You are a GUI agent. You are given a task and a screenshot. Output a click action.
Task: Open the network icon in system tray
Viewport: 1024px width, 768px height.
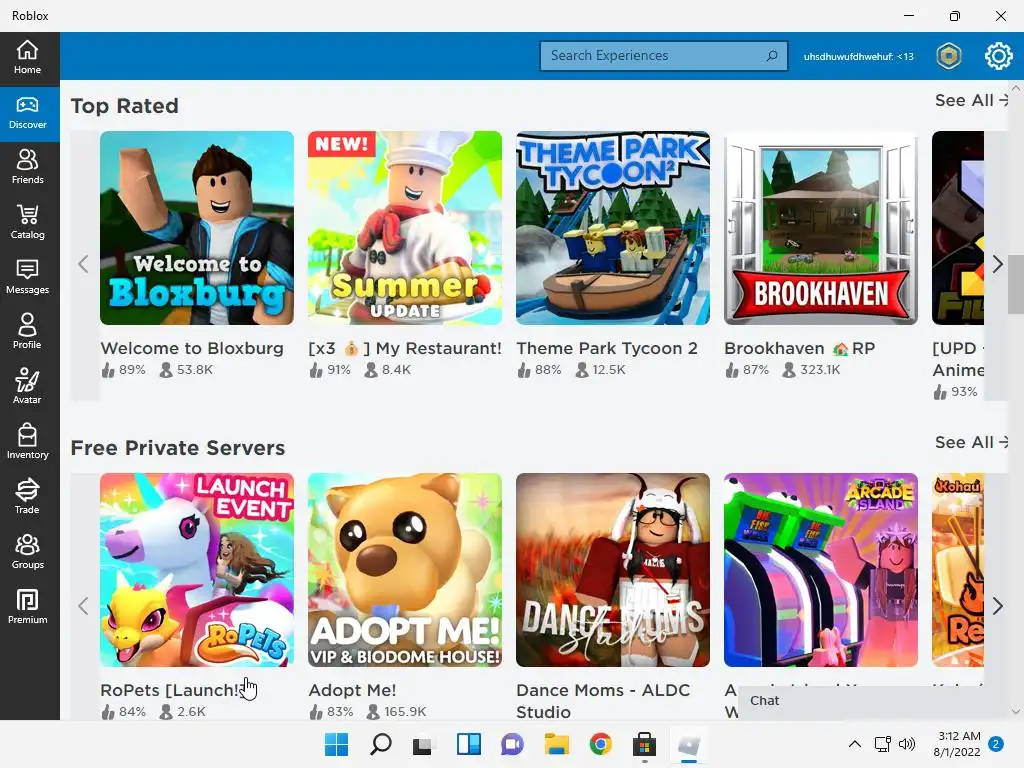883,744
